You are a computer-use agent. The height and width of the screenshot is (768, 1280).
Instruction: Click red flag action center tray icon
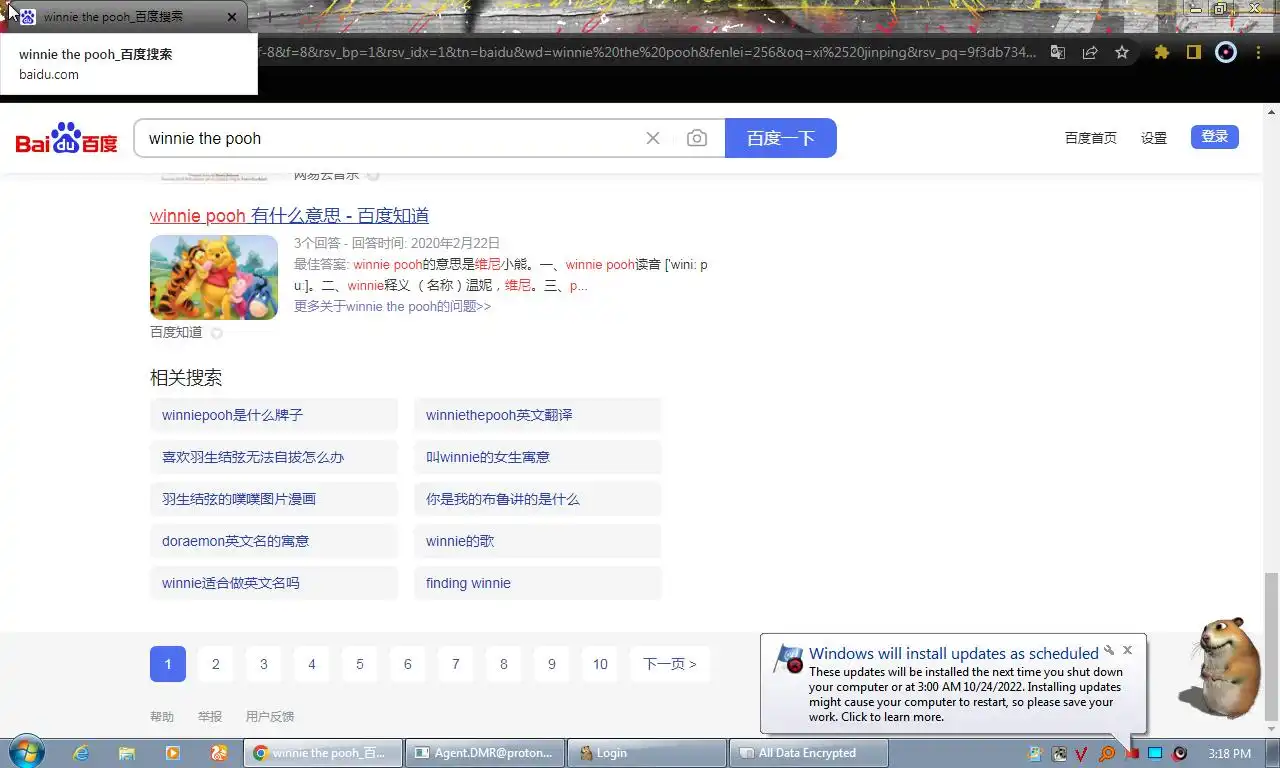1131,753
